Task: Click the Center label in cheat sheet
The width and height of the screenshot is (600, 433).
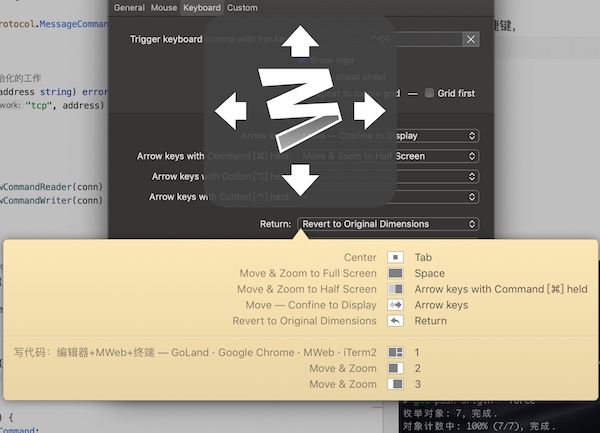Action: [360, 257]
